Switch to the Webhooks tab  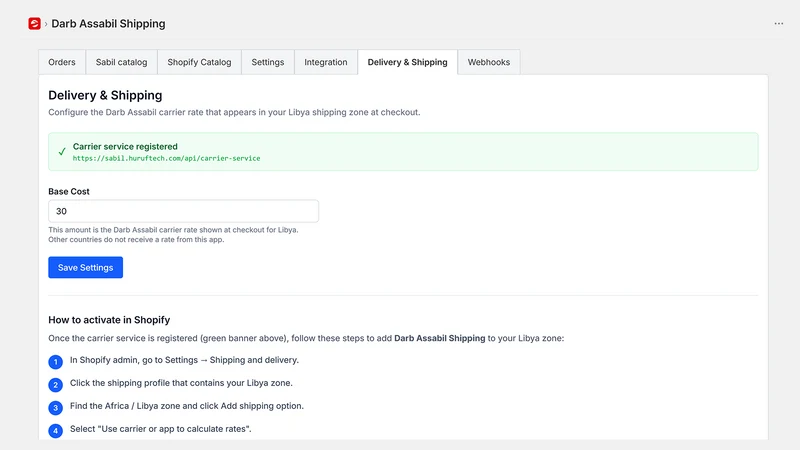point(488,62)
